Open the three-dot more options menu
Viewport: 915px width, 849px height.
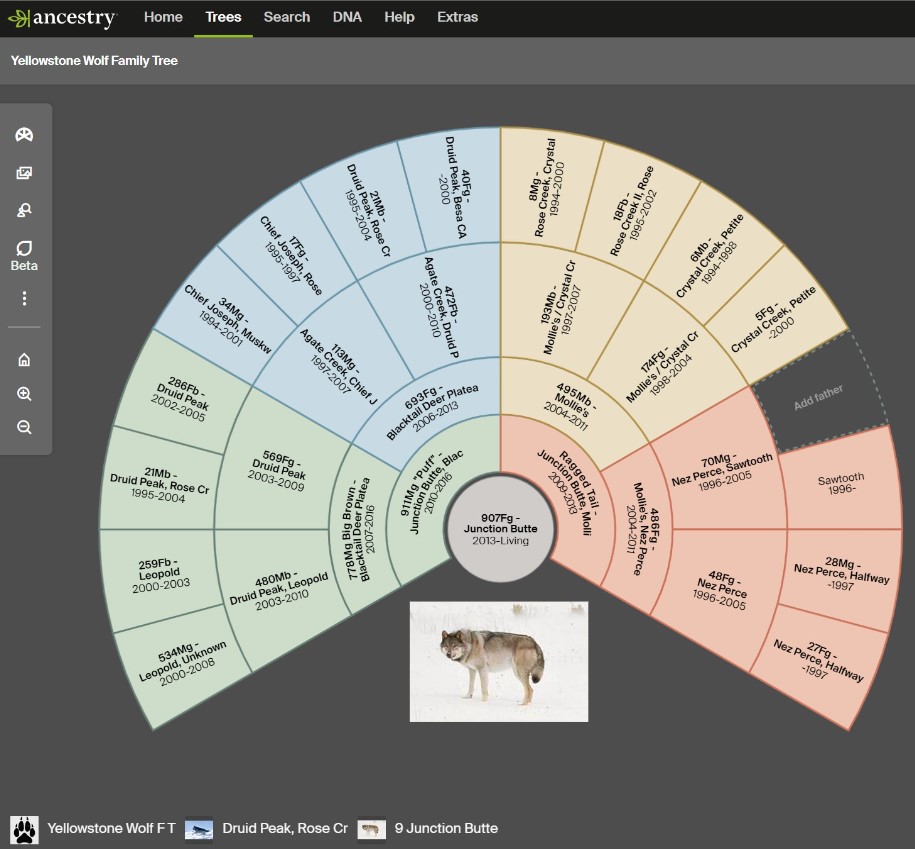[24, 298]
